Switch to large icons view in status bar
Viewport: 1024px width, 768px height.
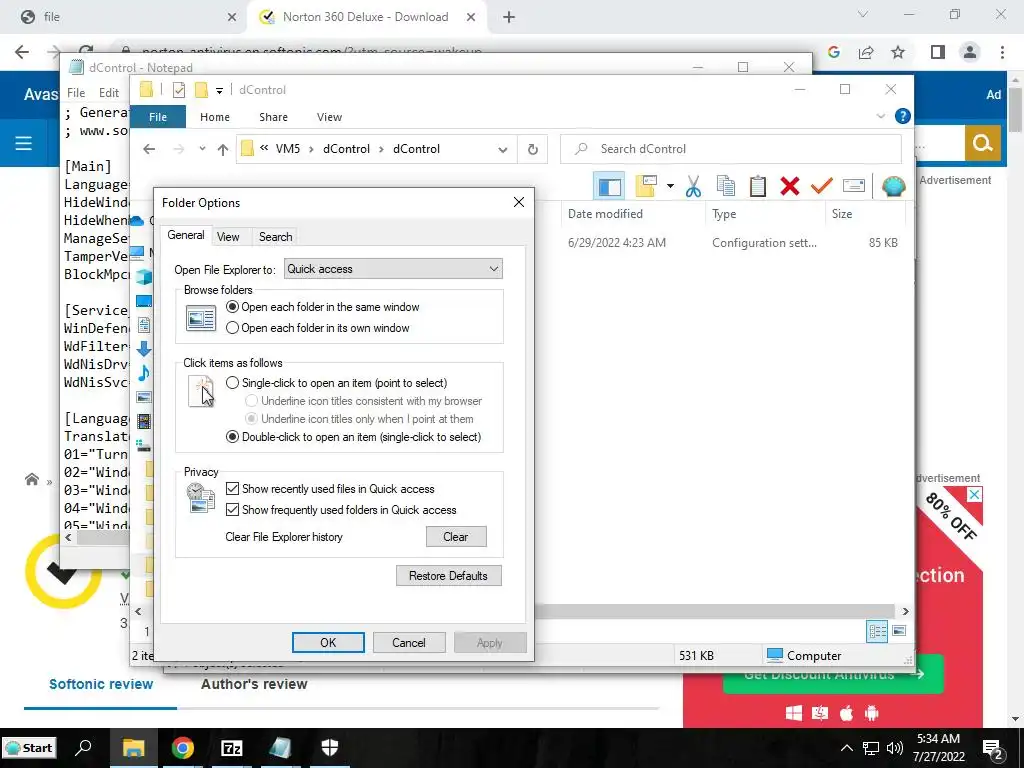click(x=899, y=631)
